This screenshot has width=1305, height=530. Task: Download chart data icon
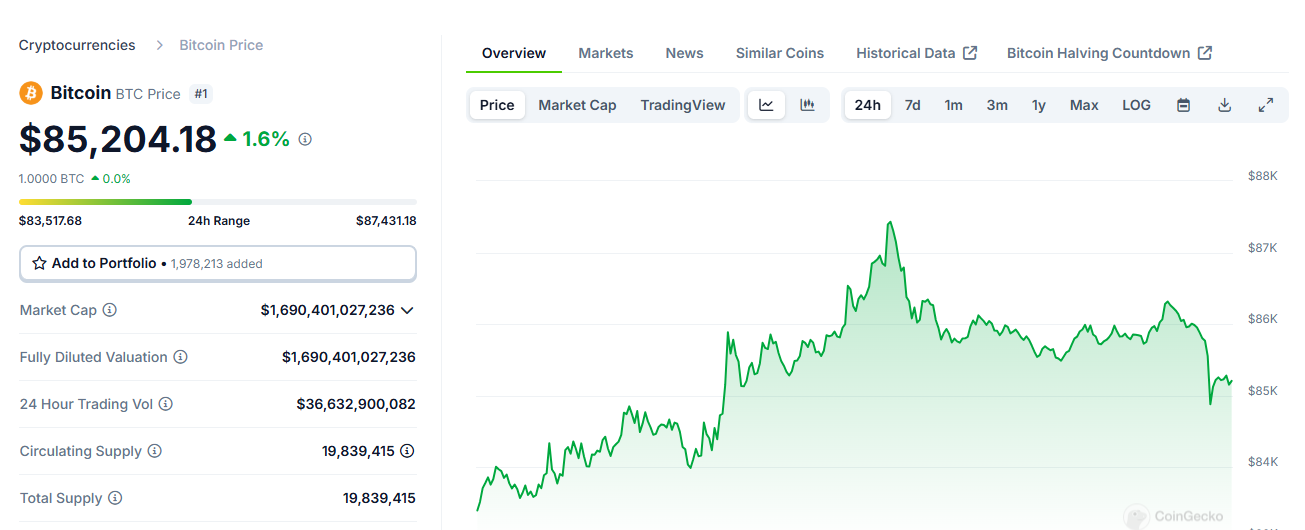pos(1224,105)
